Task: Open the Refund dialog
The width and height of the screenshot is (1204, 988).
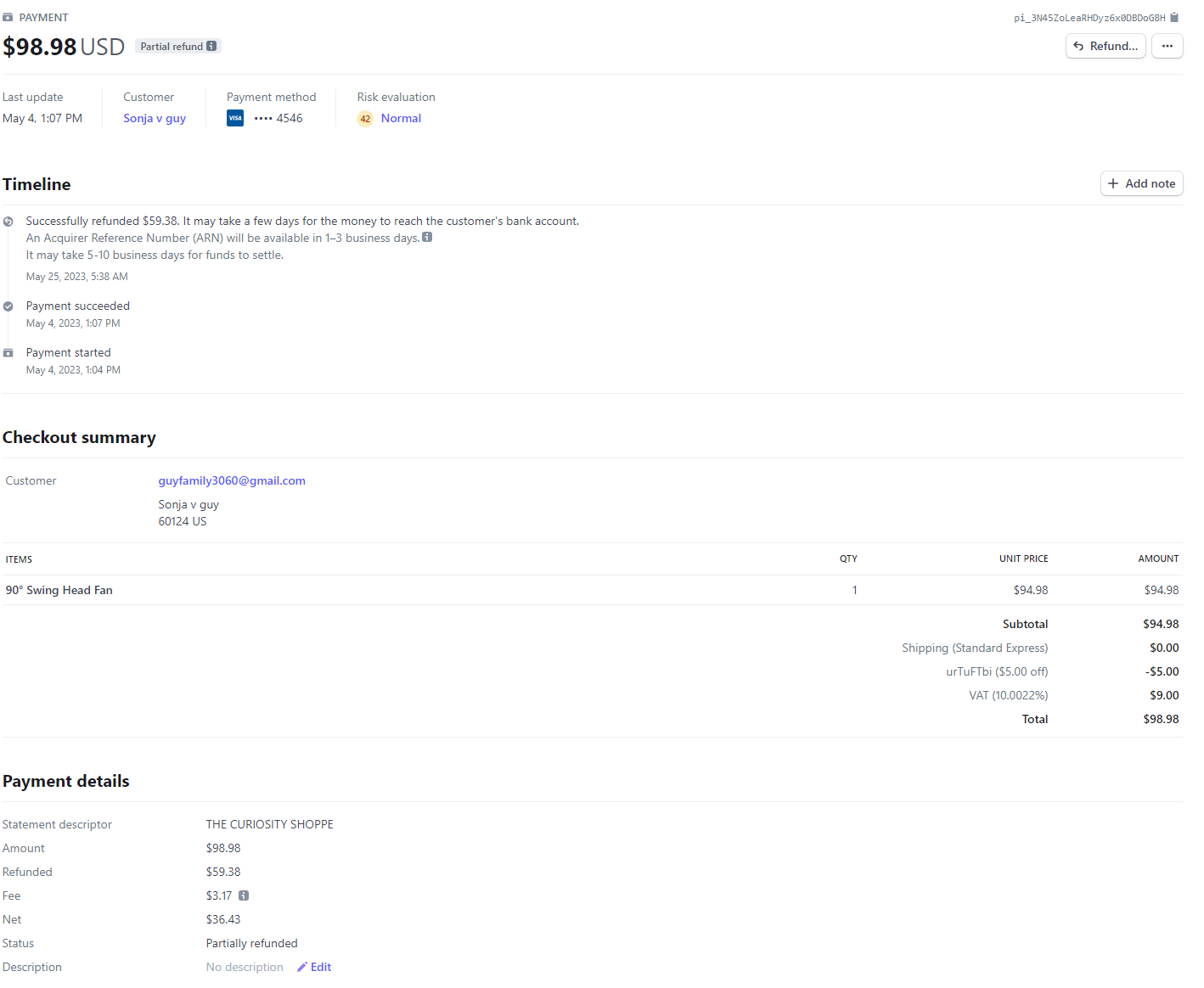Action: (1105, 47)
